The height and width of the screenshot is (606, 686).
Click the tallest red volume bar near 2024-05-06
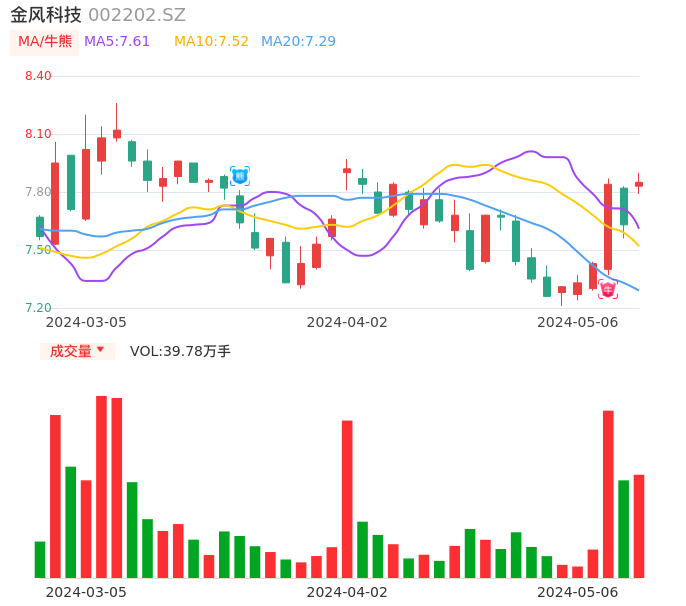coord(608,494)
